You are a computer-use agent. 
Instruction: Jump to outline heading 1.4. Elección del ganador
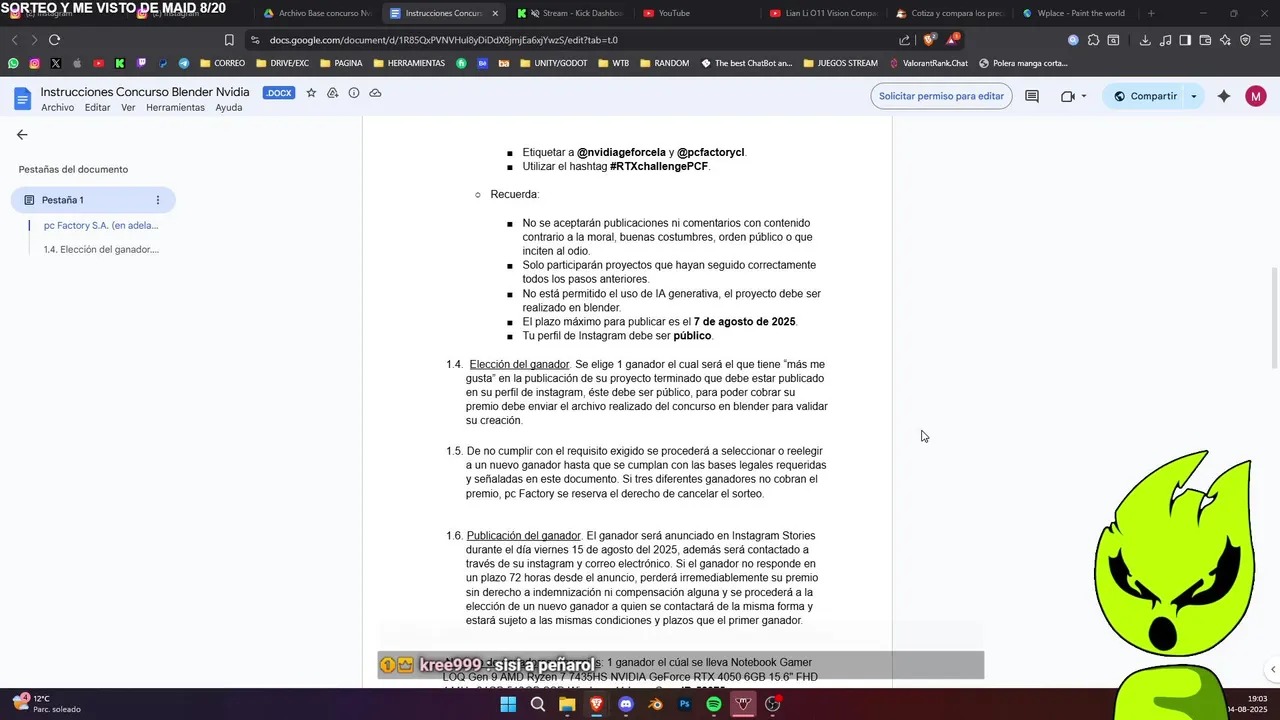(101, 249)
